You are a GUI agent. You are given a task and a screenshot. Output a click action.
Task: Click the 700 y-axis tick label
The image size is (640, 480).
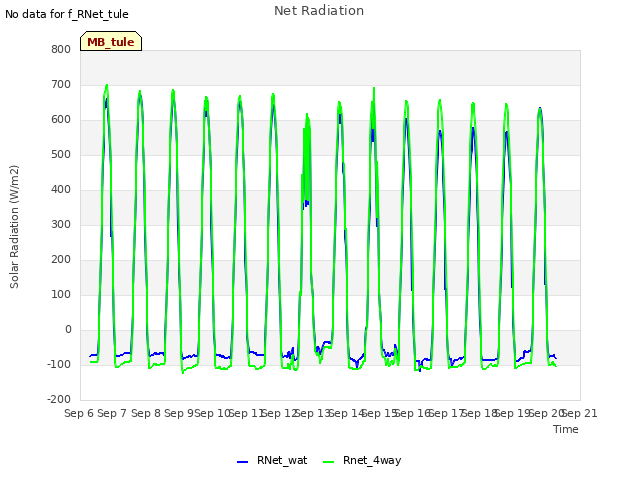point(61,84)
